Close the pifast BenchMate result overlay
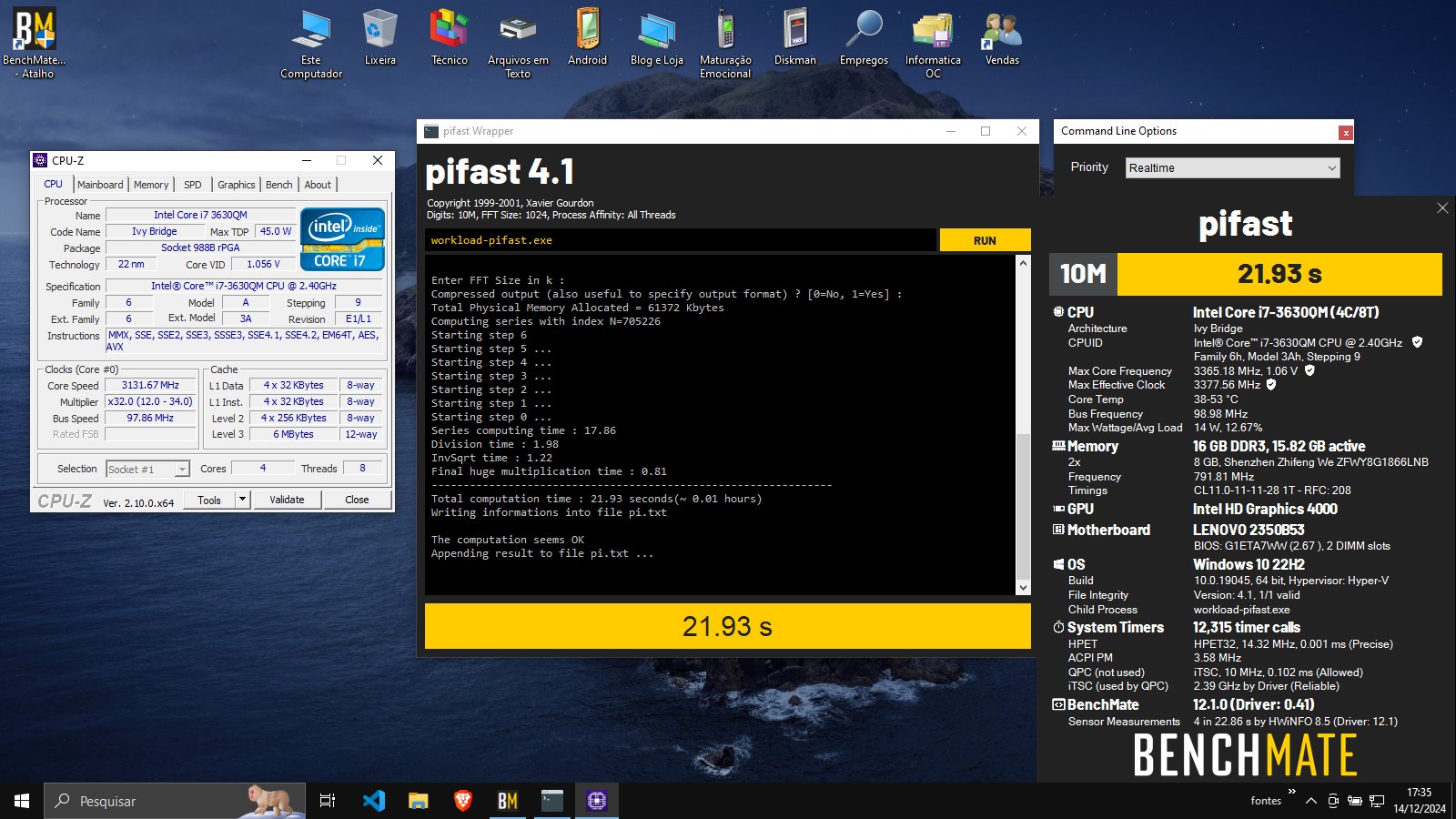 click(1442, 208)
